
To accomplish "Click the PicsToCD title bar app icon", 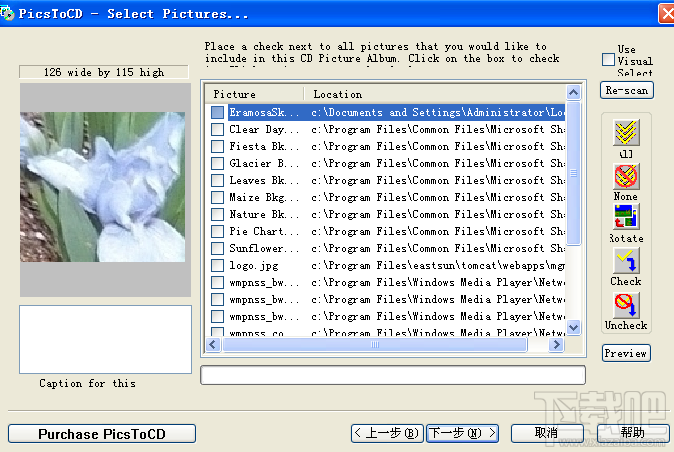I will [x=7, y=13].
